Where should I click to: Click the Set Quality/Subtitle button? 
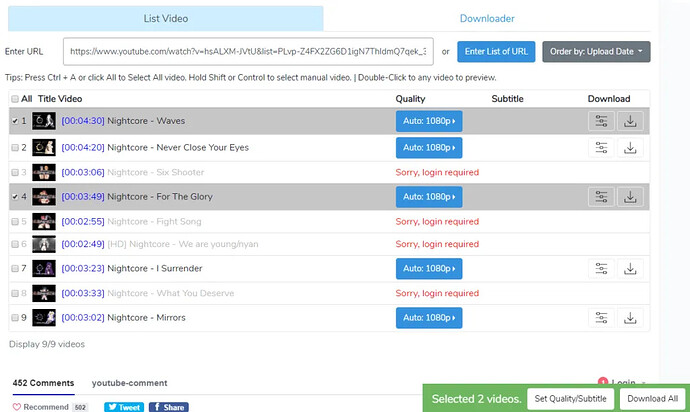(571, 399)
